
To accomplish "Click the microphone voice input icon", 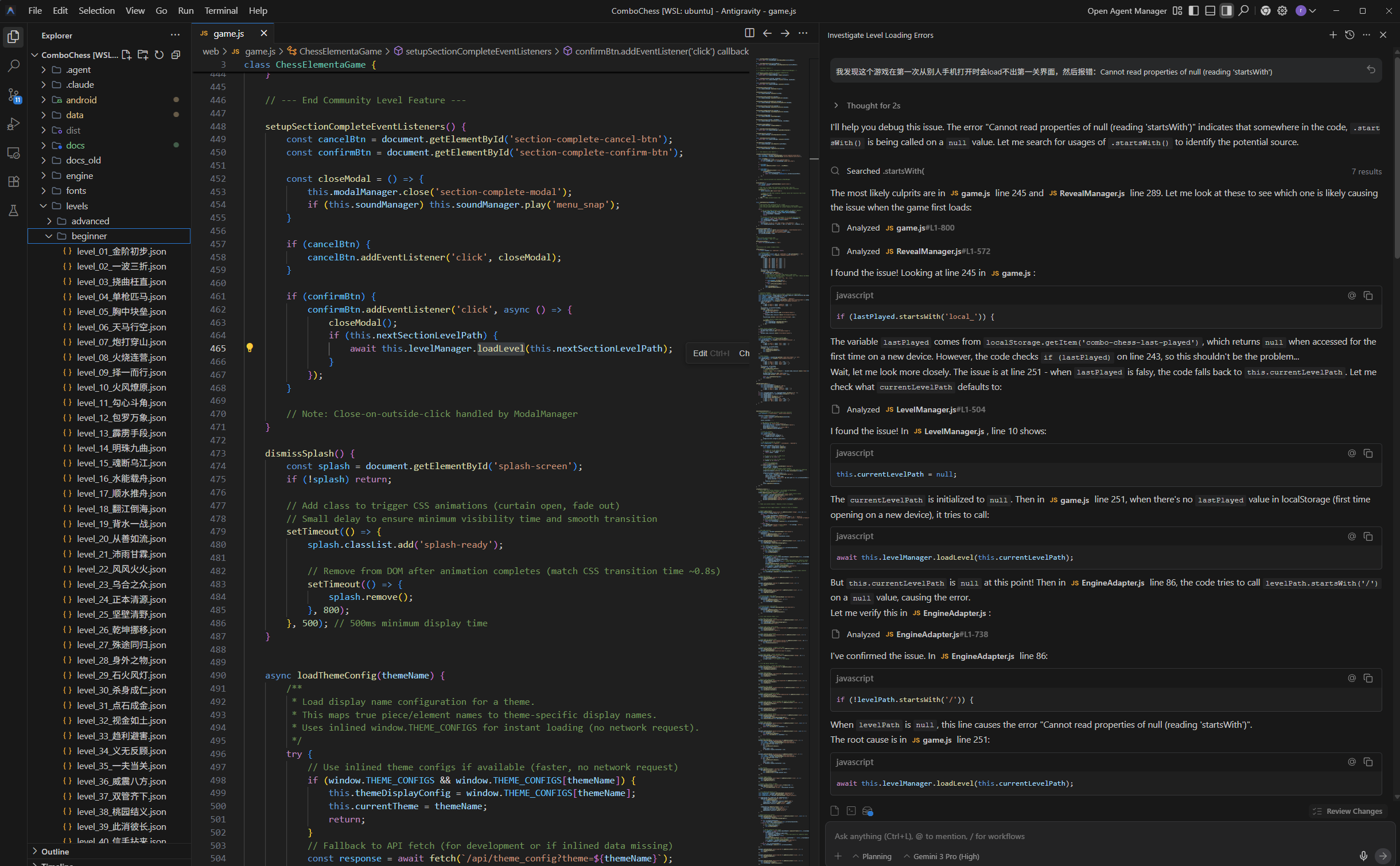I will (1363, 856).
